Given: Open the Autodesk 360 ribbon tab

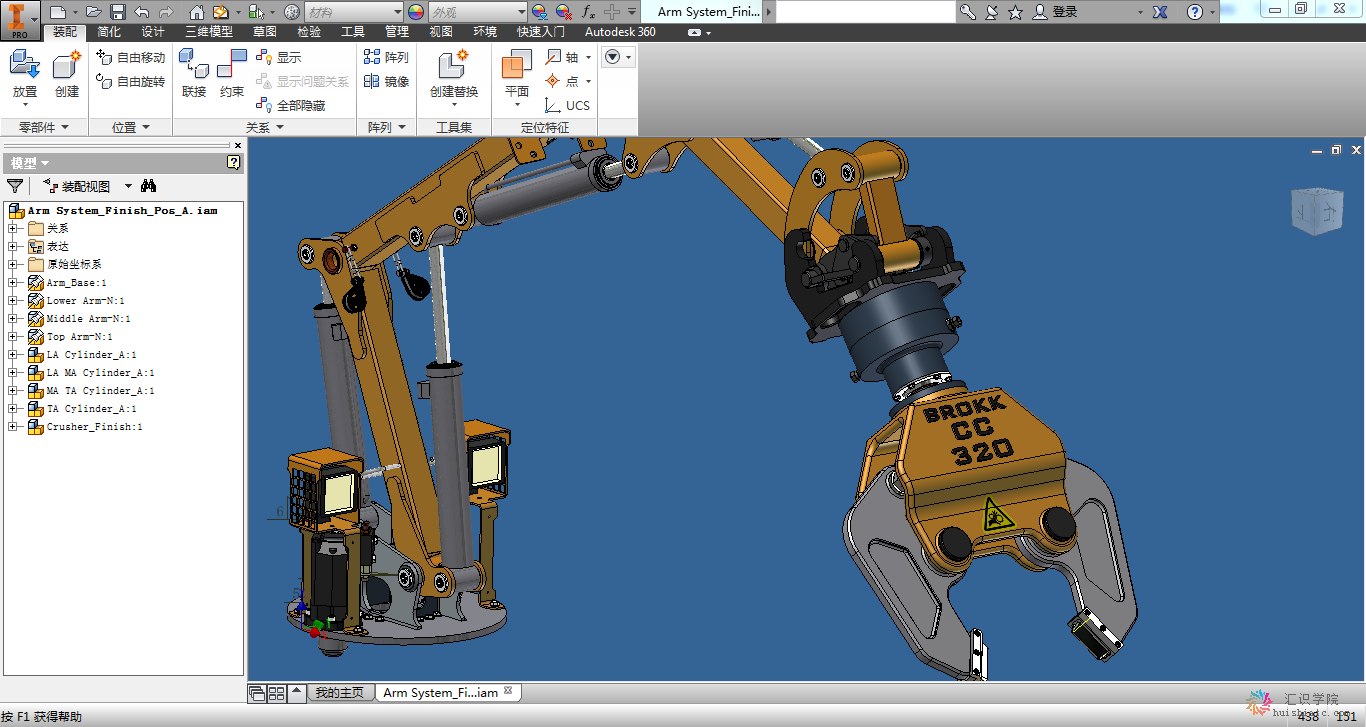Looking at the screenshot, I should (x=620, y=32).
